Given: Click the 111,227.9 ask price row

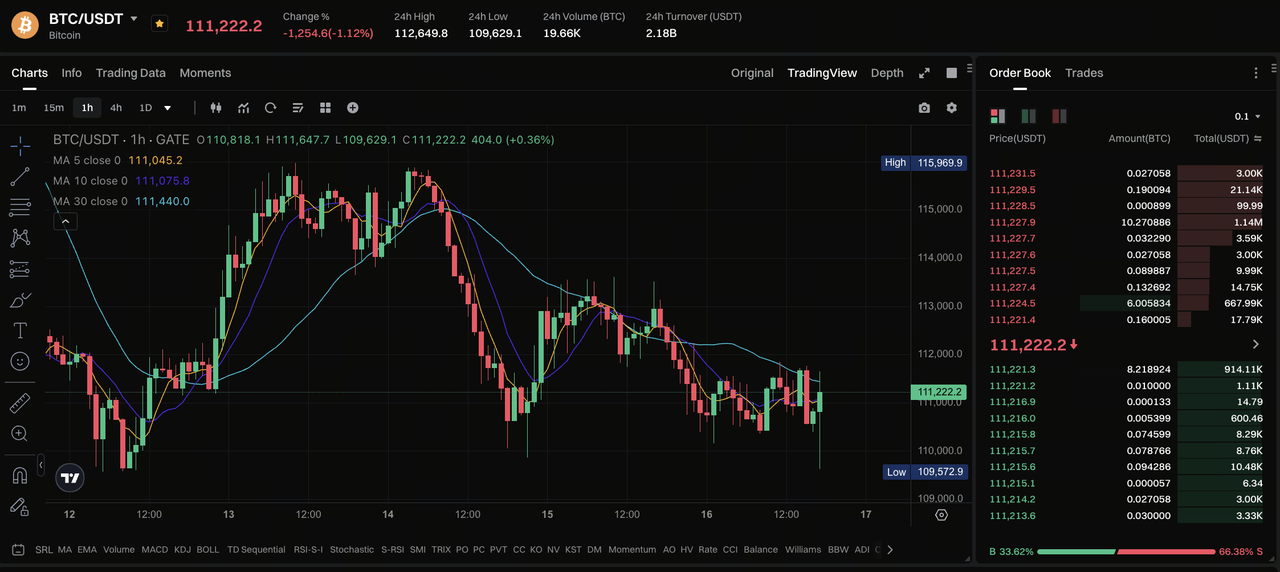Looking at the screenshot, I should (x=1125, y=222).
